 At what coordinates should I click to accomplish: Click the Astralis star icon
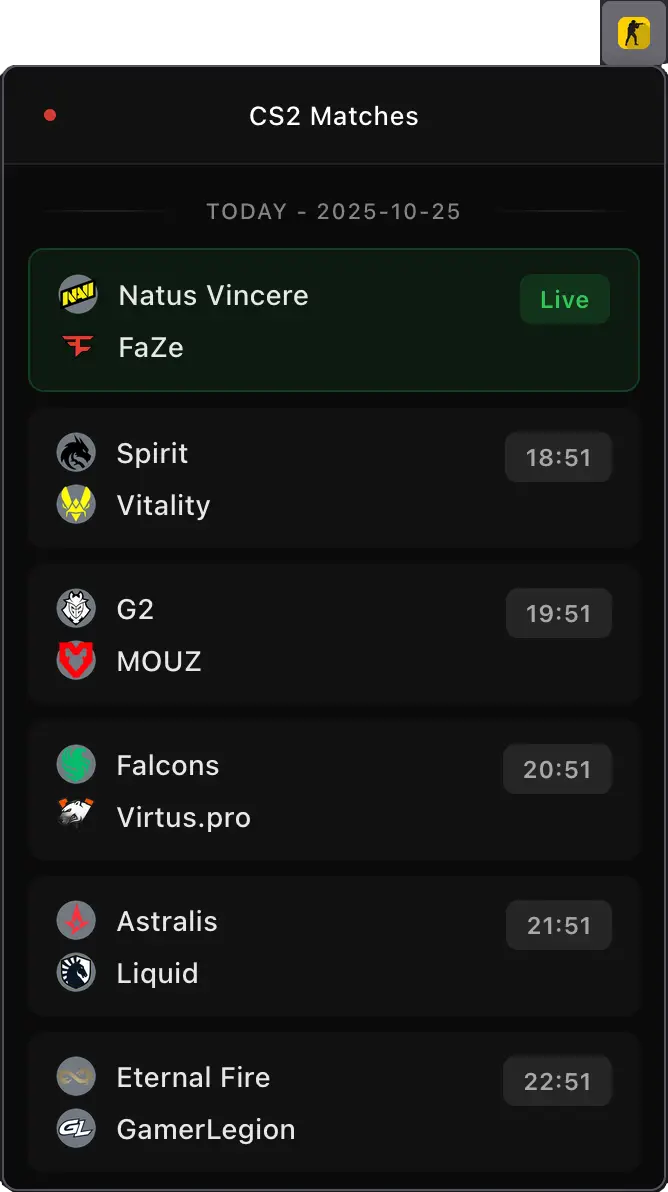click(x=76, y=921)
